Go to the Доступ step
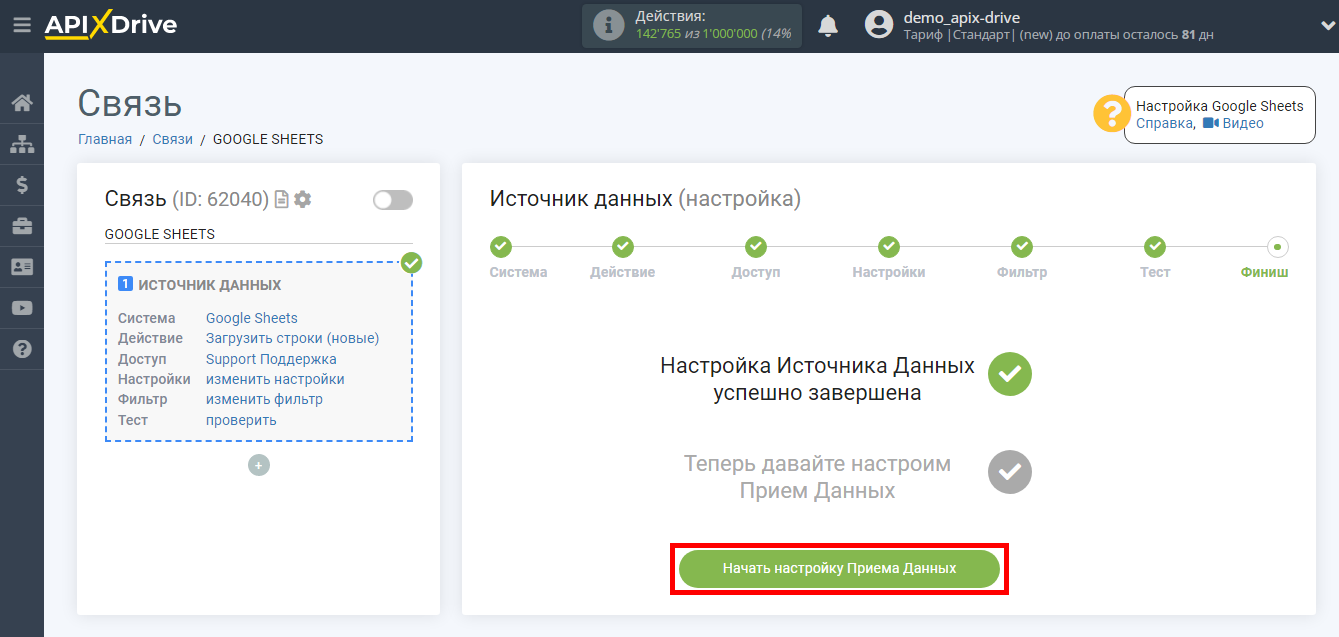The height and width of the screenshot is (637, 1339). pyautogui.click(x=756, y=247)
